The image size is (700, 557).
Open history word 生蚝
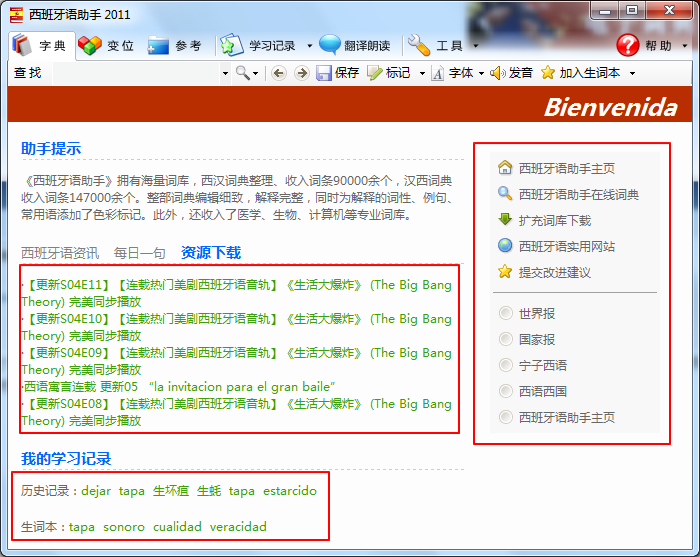pos(209,491)
